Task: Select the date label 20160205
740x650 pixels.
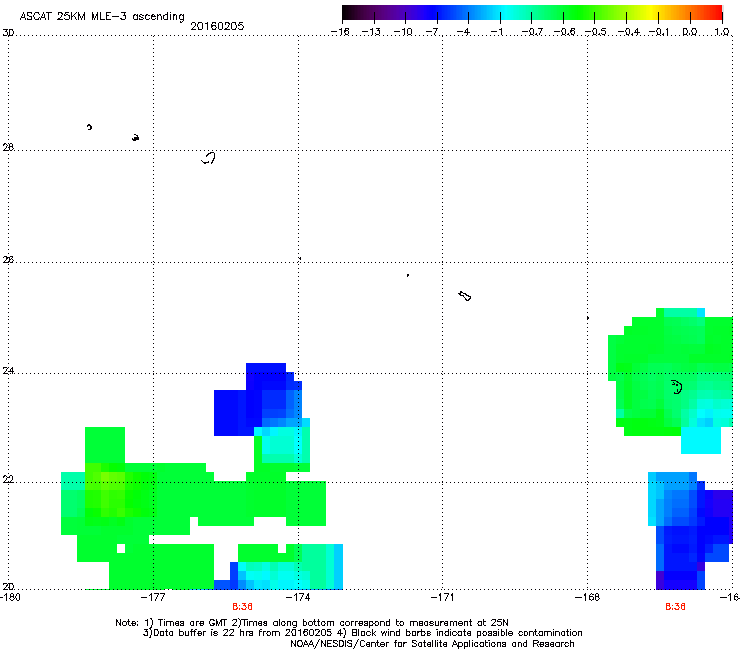Action: click(x=217, y=26)
